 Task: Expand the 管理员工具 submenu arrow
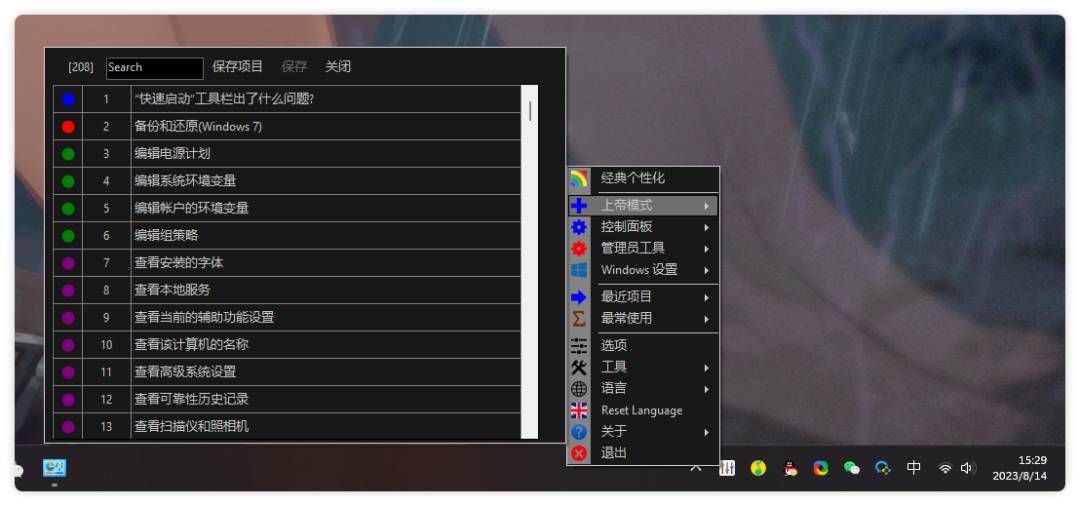point(707,249)
